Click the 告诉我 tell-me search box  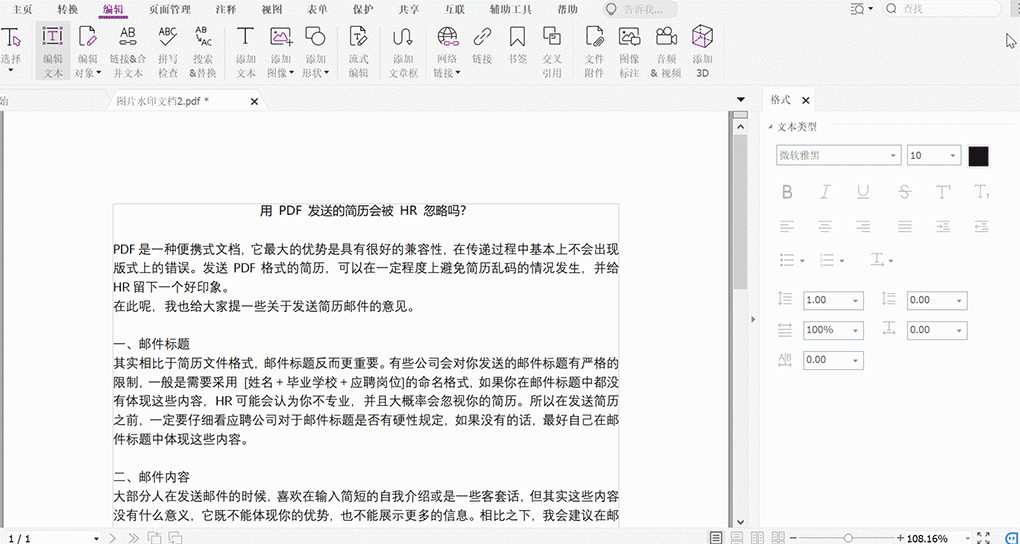(x=639, y=9)
